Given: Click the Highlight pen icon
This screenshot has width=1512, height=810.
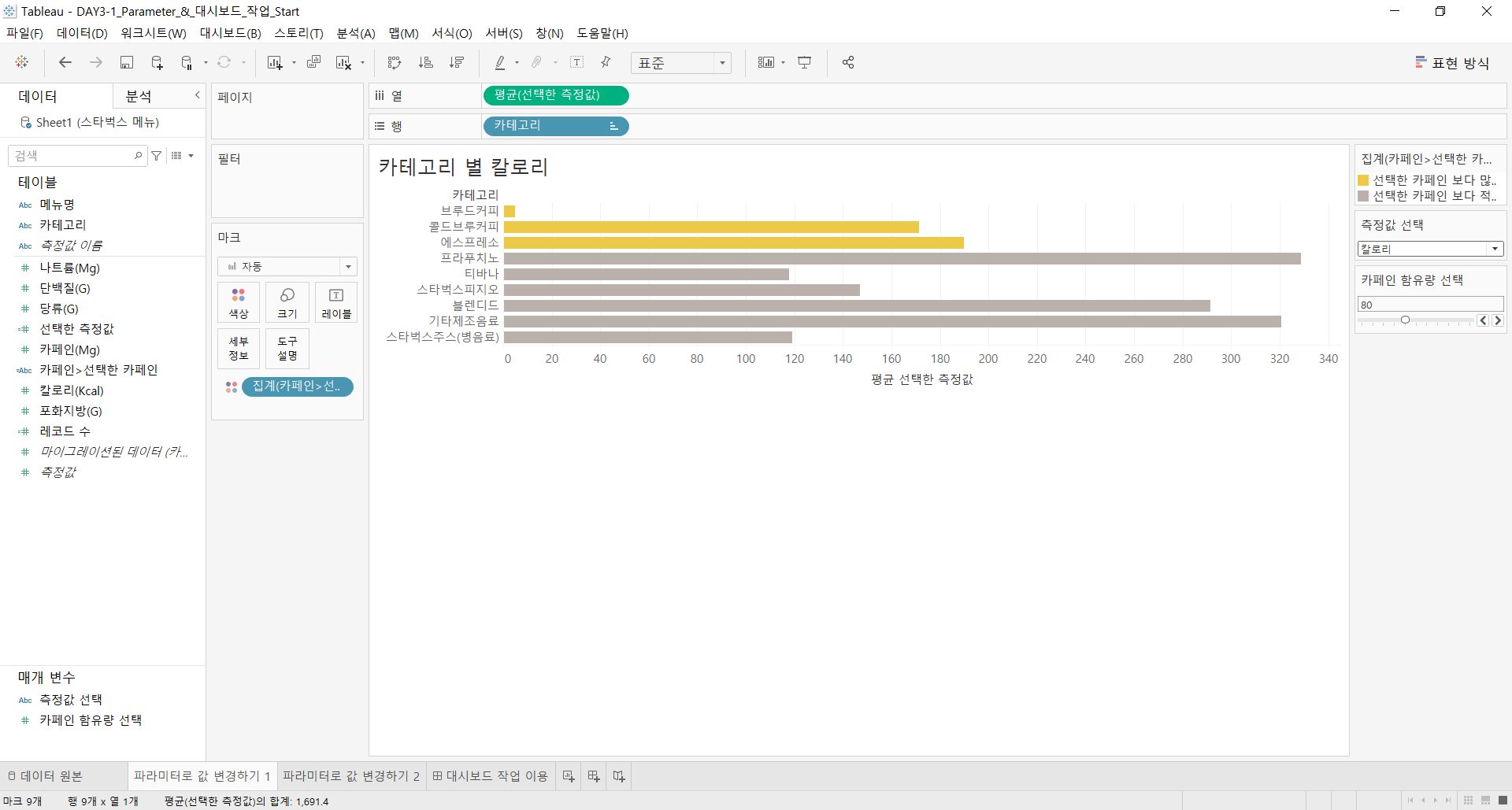Looking at the screenshot, I should pos(499,62).
